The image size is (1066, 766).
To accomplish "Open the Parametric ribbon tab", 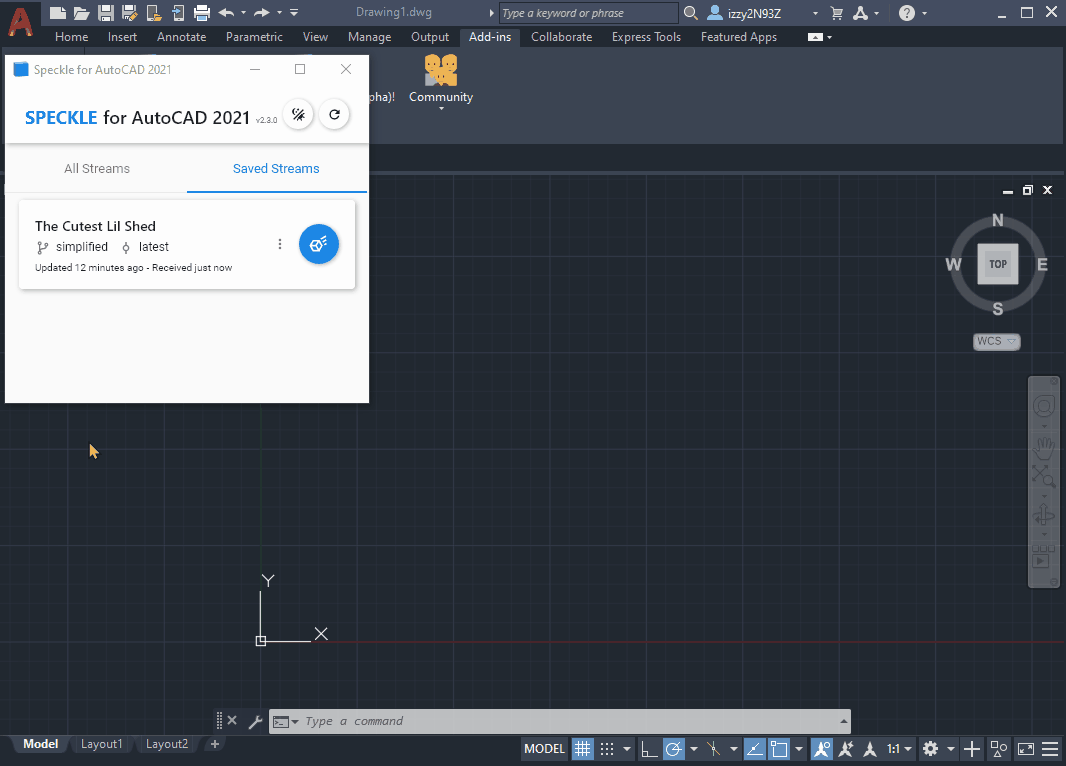I will [x=254, y=37].
